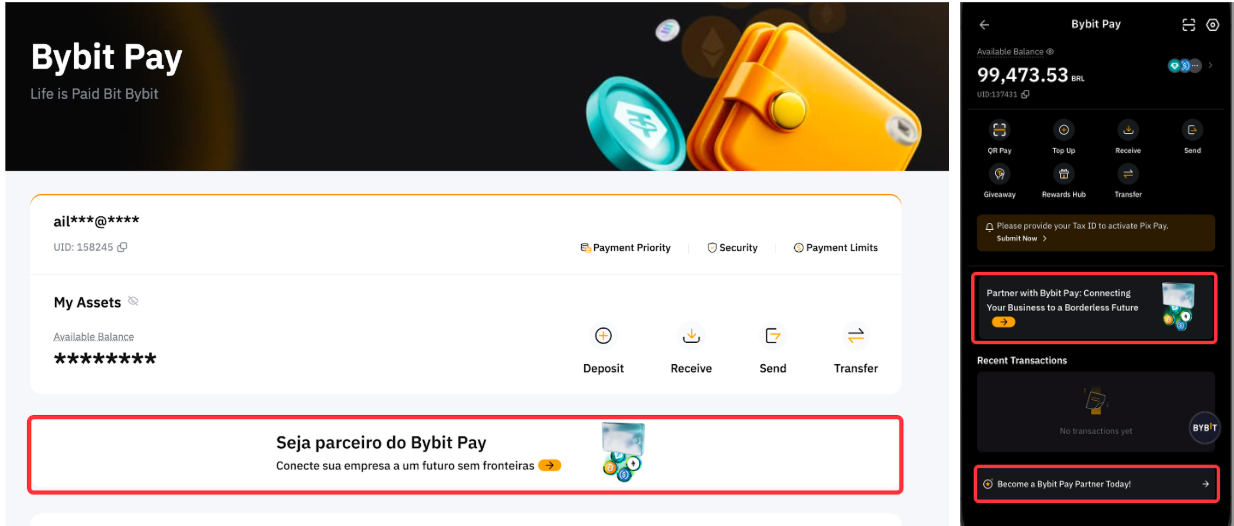
Task: Open the Giveaway icon
Action: [x=999, y=173]
